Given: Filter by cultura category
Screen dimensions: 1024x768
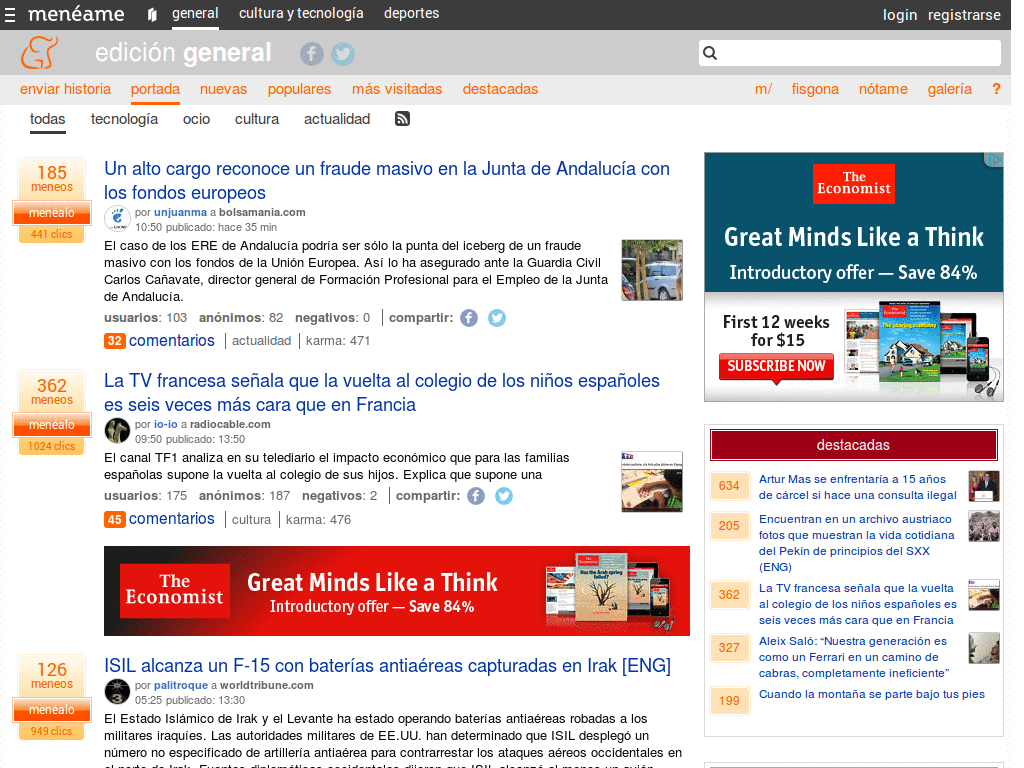Looking at the screenshot, I should pyautogui.click(x=257, y=119).
